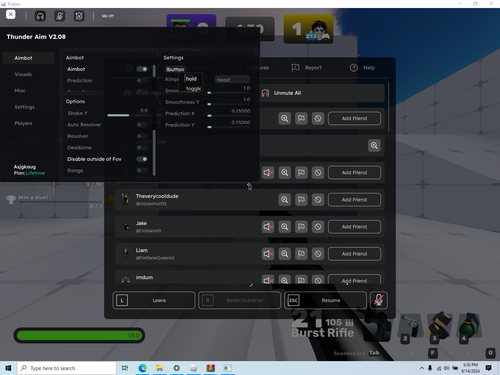
Task: Toggle Disable outside of Fov switch
Action: click(142, 159)
